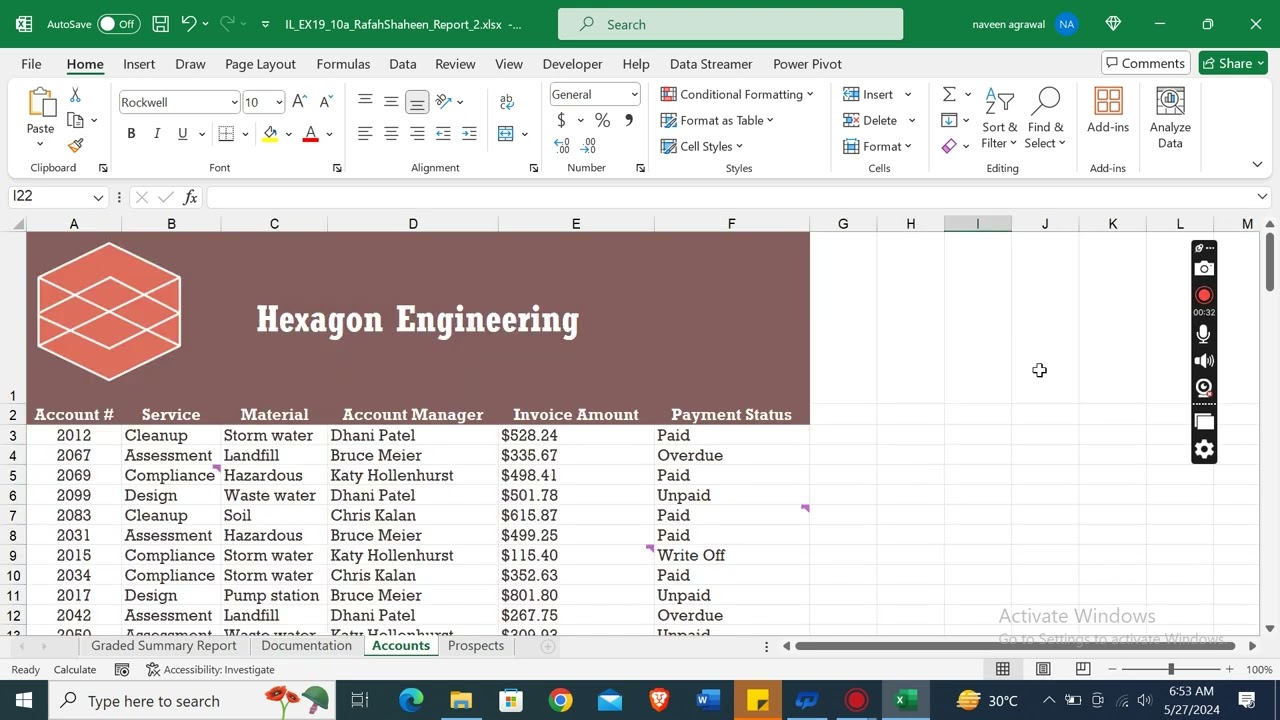Click the Merge & Center icon
This screenshot has width=1280, height=720.
tap(506, 134)
